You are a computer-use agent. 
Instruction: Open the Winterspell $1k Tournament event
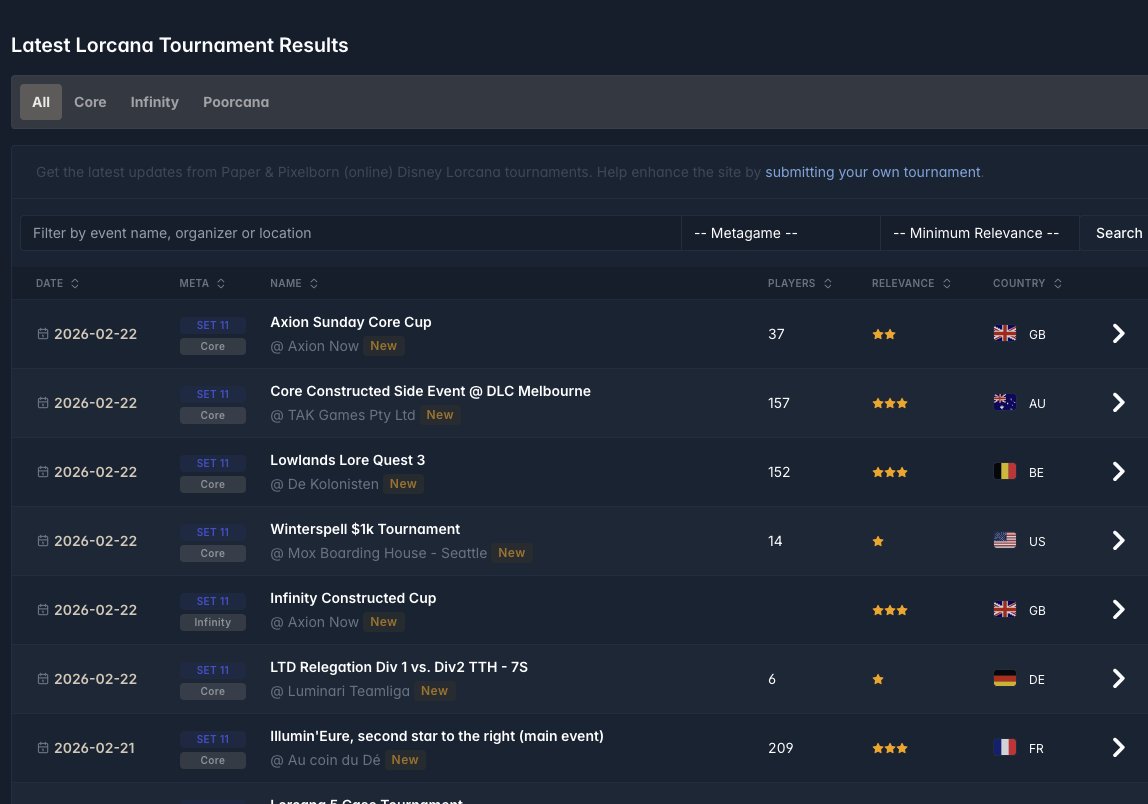365,529
